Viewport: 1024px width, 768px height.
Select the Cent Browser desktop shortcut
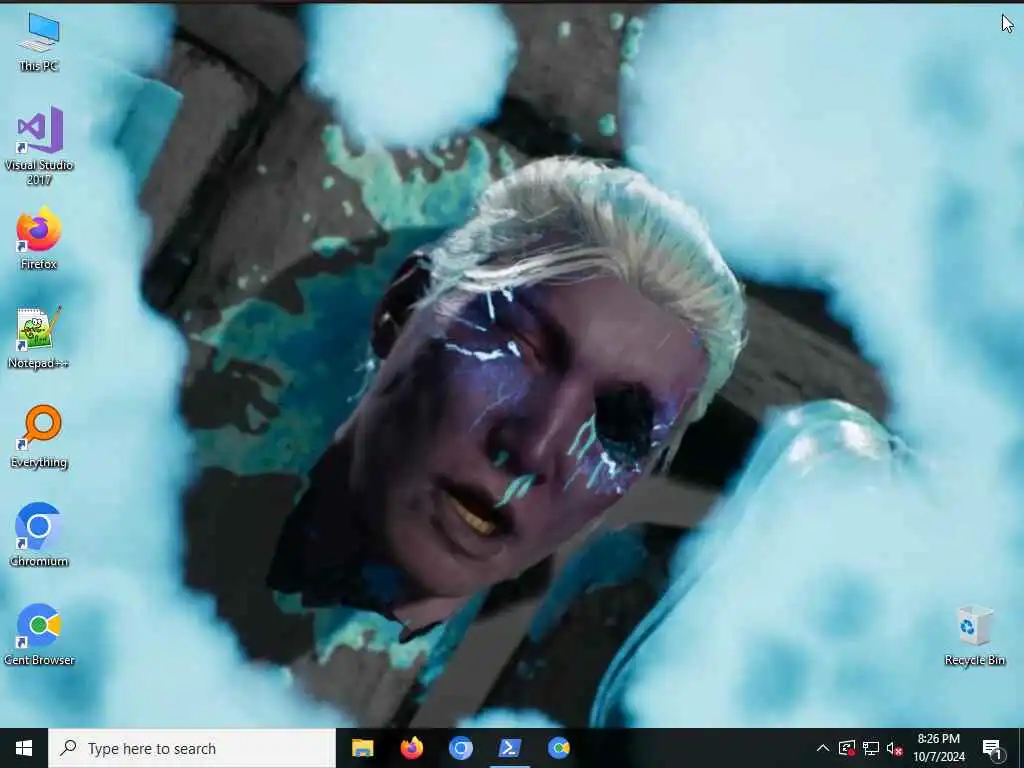(39, 634)
